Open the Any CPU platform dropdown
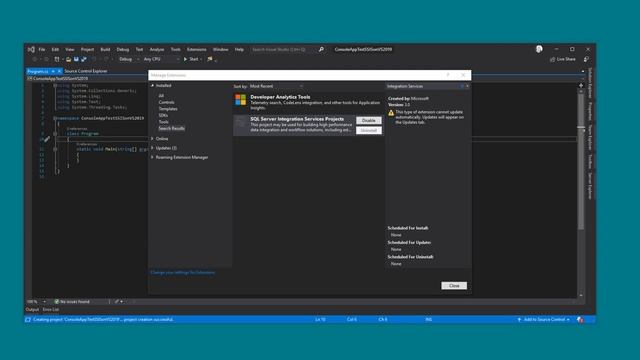The image size is (640, 360). pyautogui.click(x=161, y=59)
